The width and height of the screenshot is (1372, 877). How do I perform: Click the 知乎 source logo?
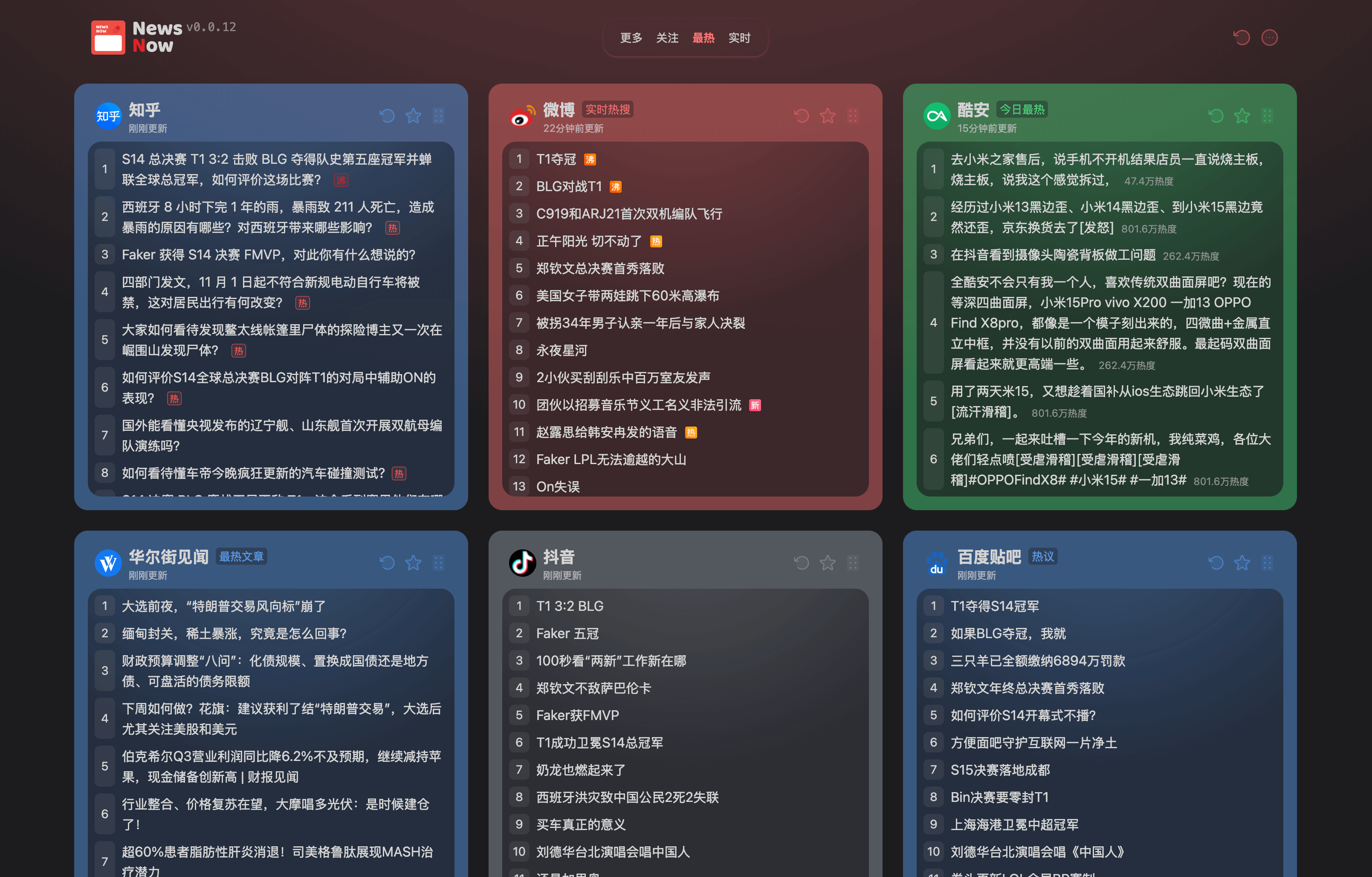tap(108, 116)
